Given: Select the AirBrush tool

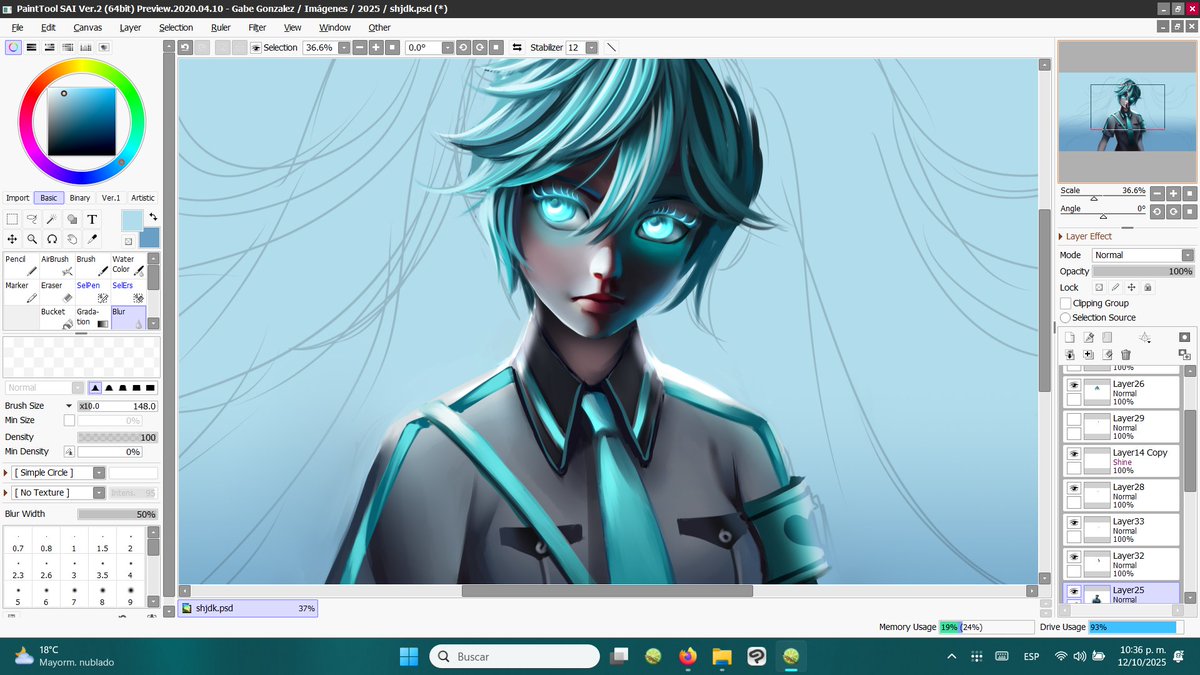Looking at the screenshot, I should tap(57, 265).
